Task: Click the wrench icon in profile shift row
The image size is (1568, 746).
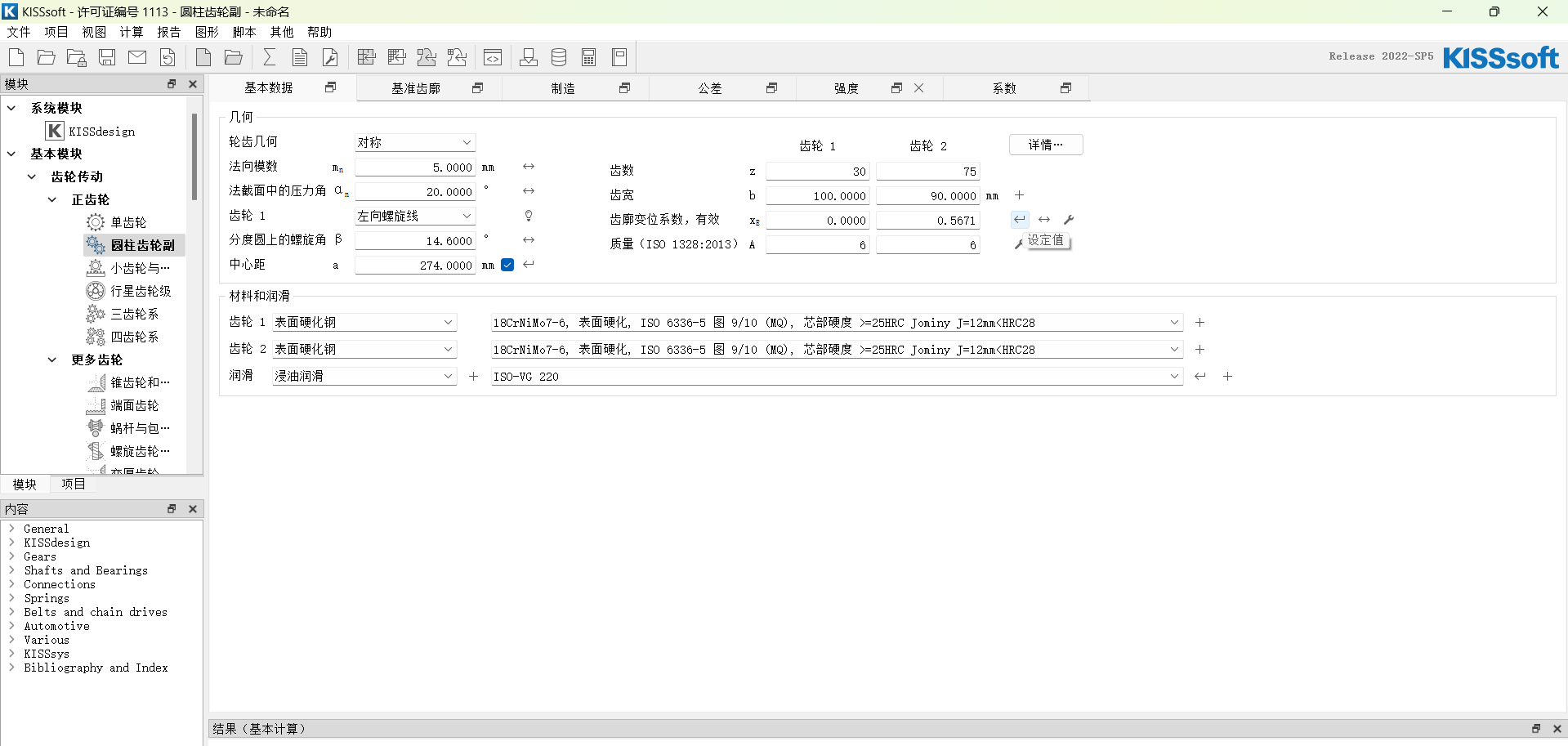Action: (x=1069, y=220)
